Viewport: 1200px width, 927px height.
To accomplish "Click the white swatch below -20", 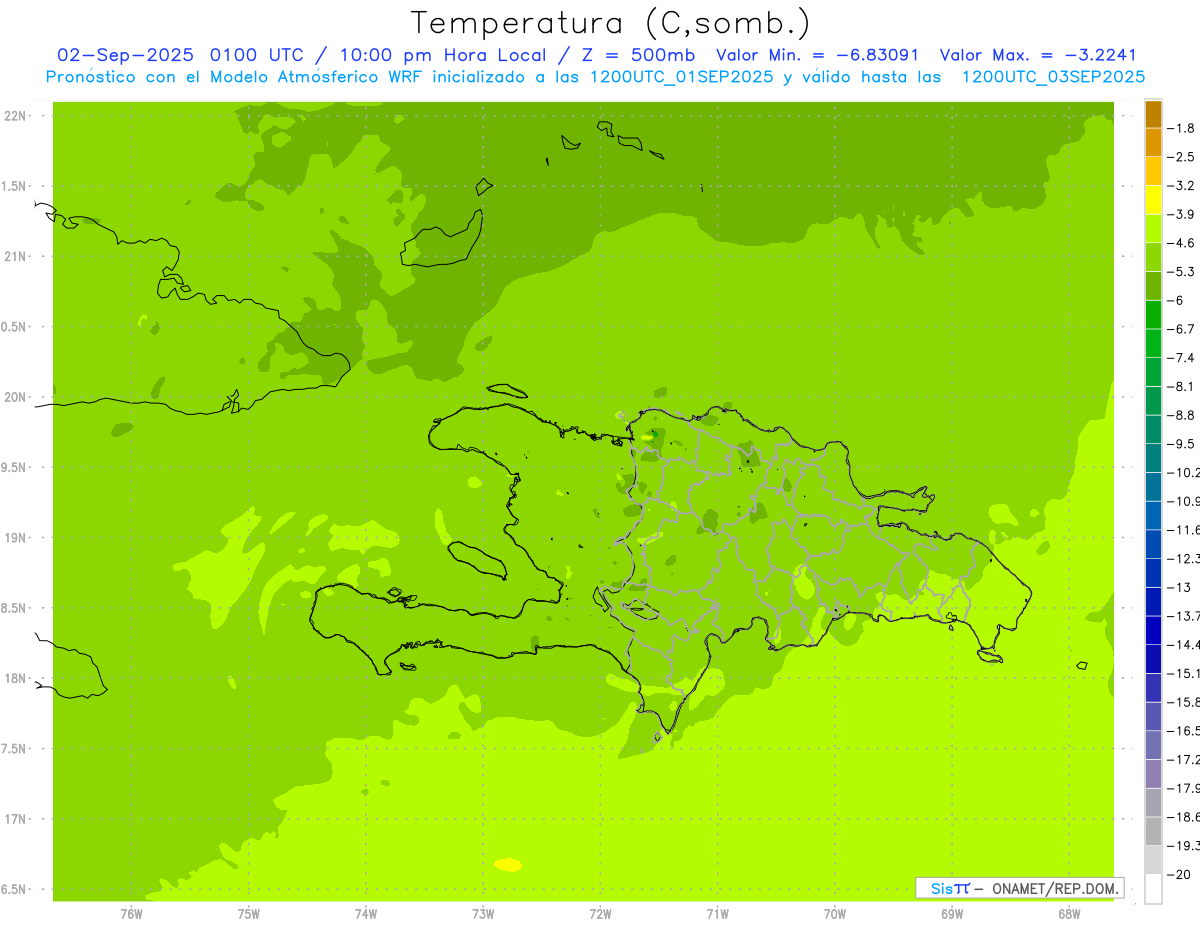I will [1153, 889].
